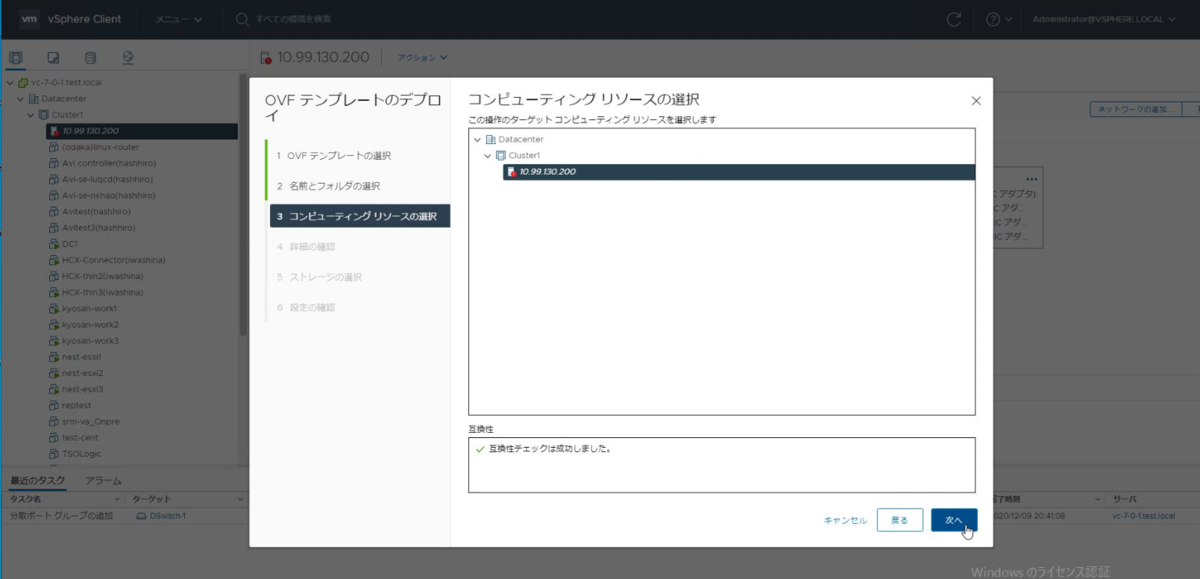Open the help menu icon
The height and width of the screenshot is (579, 1200).
click(x=999, y=19)
